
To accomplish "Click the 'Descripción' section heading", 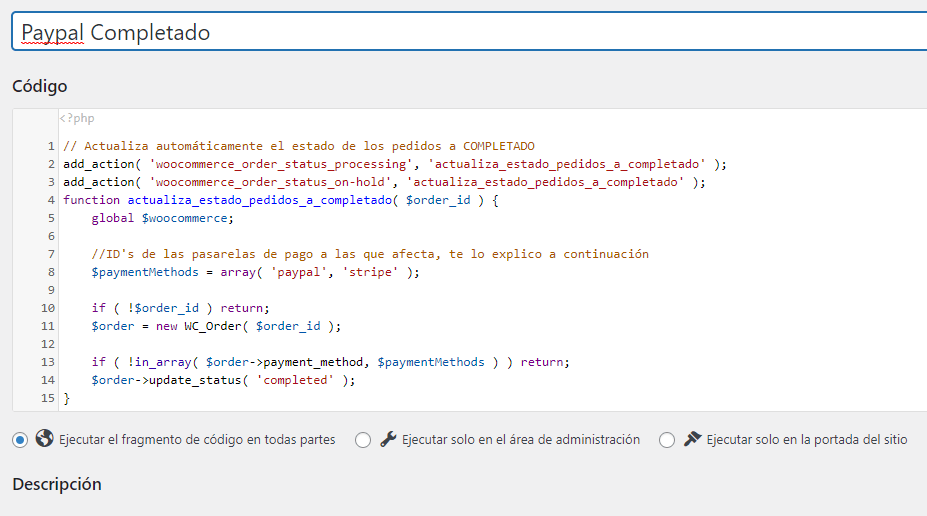I will [x=57, y=484].
